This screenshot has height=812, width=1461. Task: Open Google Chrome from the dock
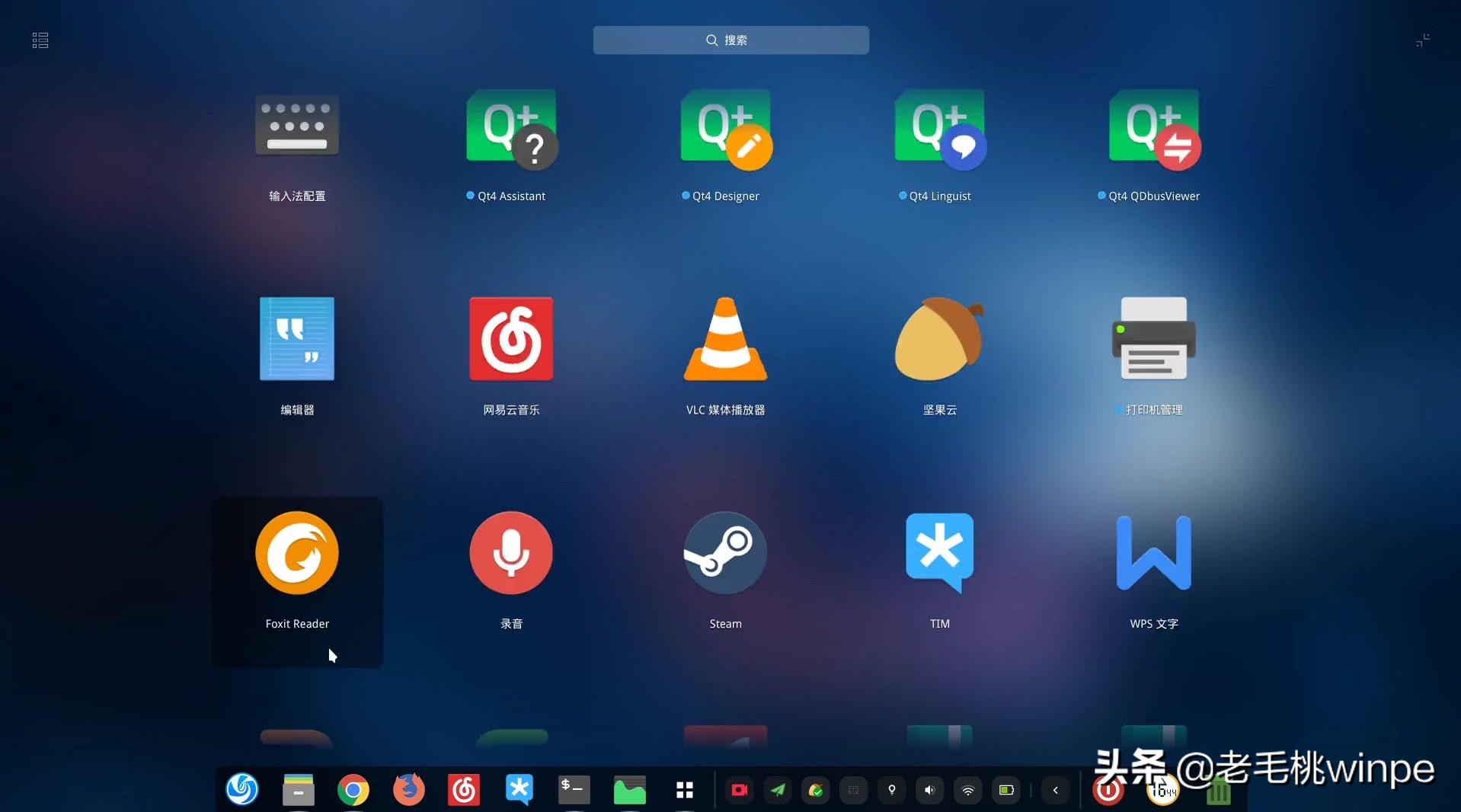click(353, 790)
